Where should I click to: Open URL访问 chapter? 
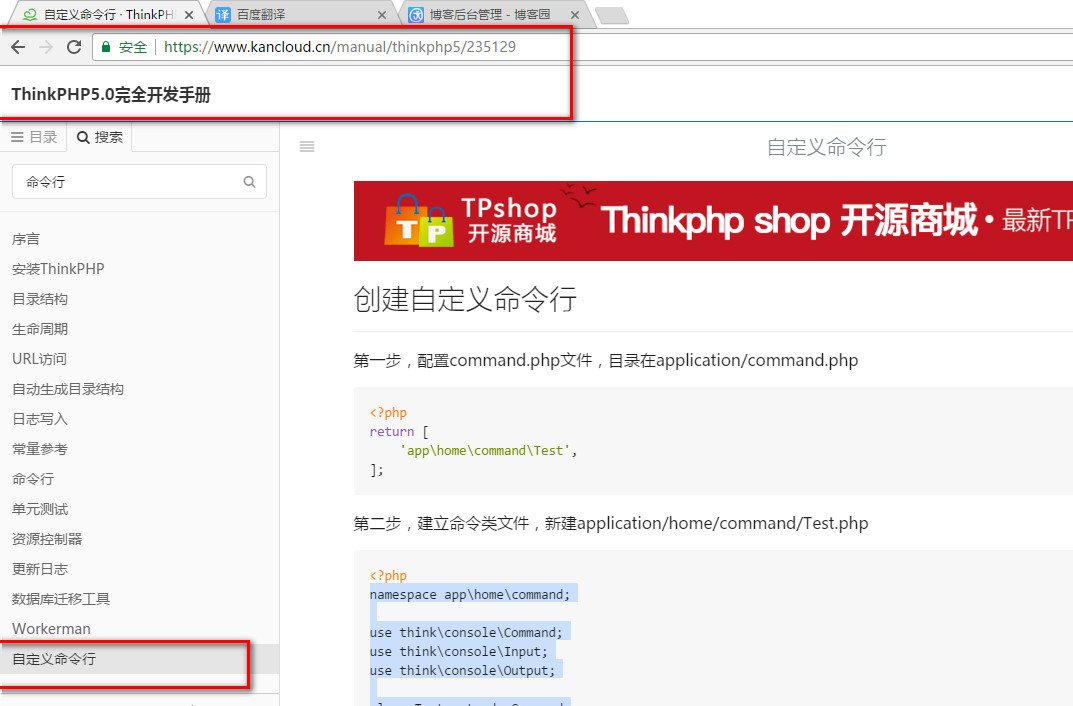pos(39,359)
